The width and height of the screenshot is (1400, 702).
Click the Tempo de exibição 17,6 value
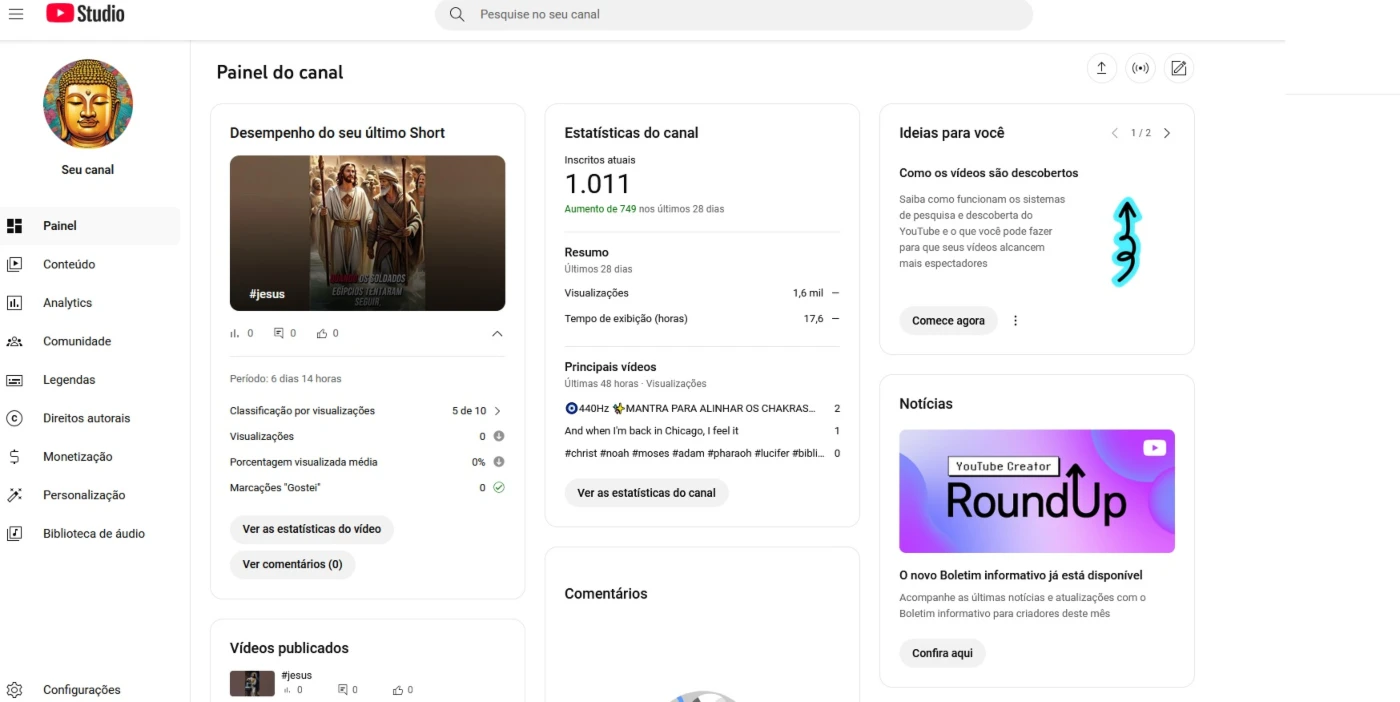814,319
